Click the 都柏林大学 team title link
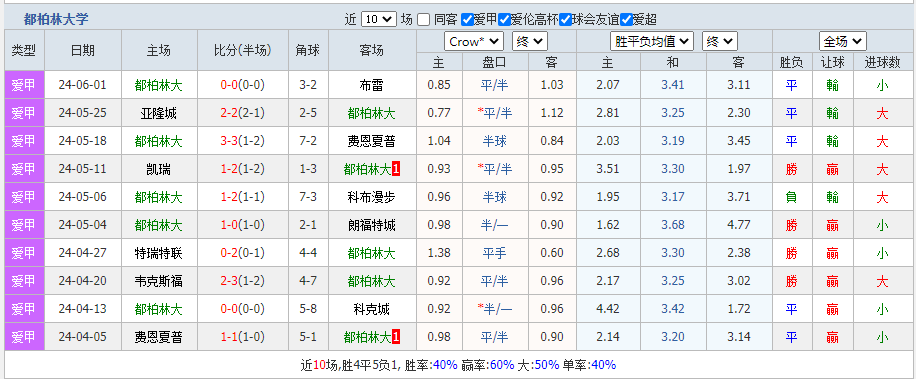This screenshot has height=379, width=916. tap(56, 19)
